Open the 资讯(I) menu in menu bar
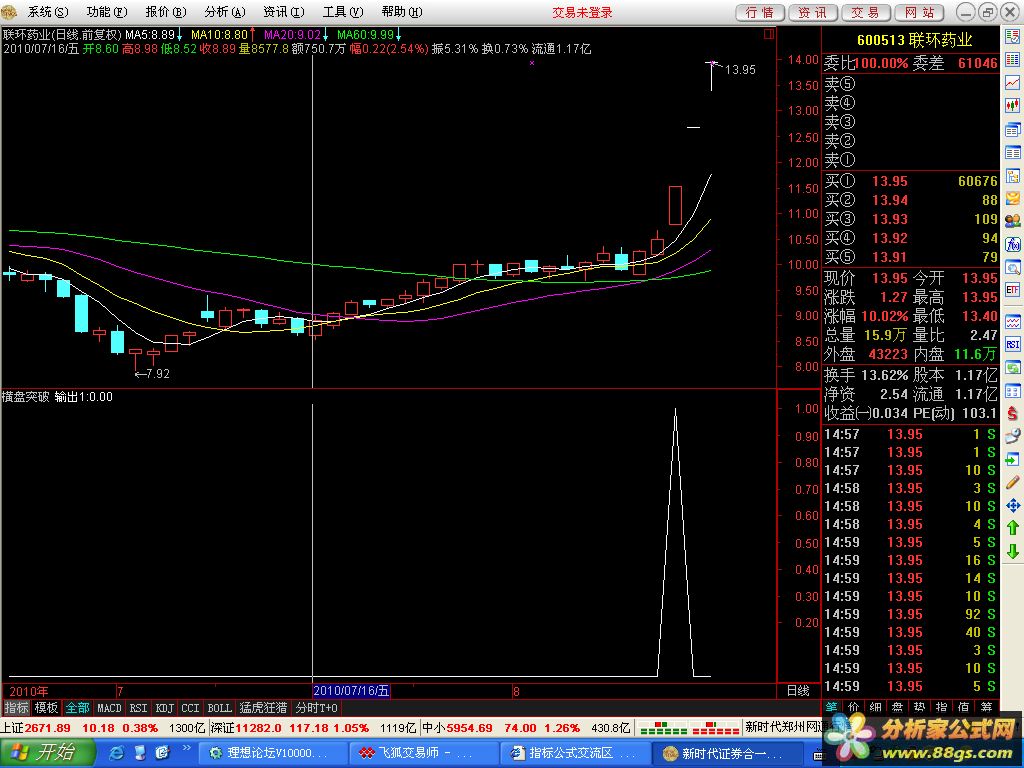The height and width of the screenshot is (768, 1024). click(x=283, y=12)
